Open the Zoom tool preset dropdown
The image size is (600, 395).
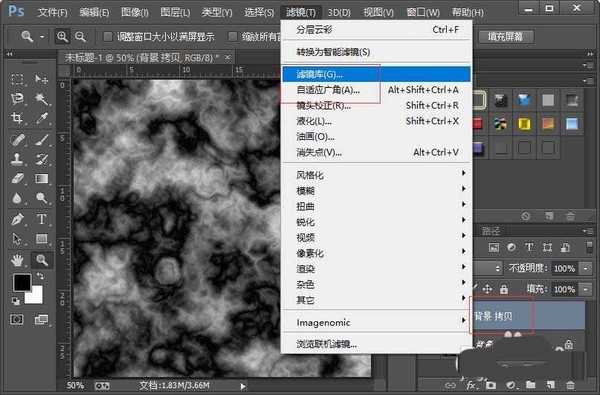[x=42, y=37]
